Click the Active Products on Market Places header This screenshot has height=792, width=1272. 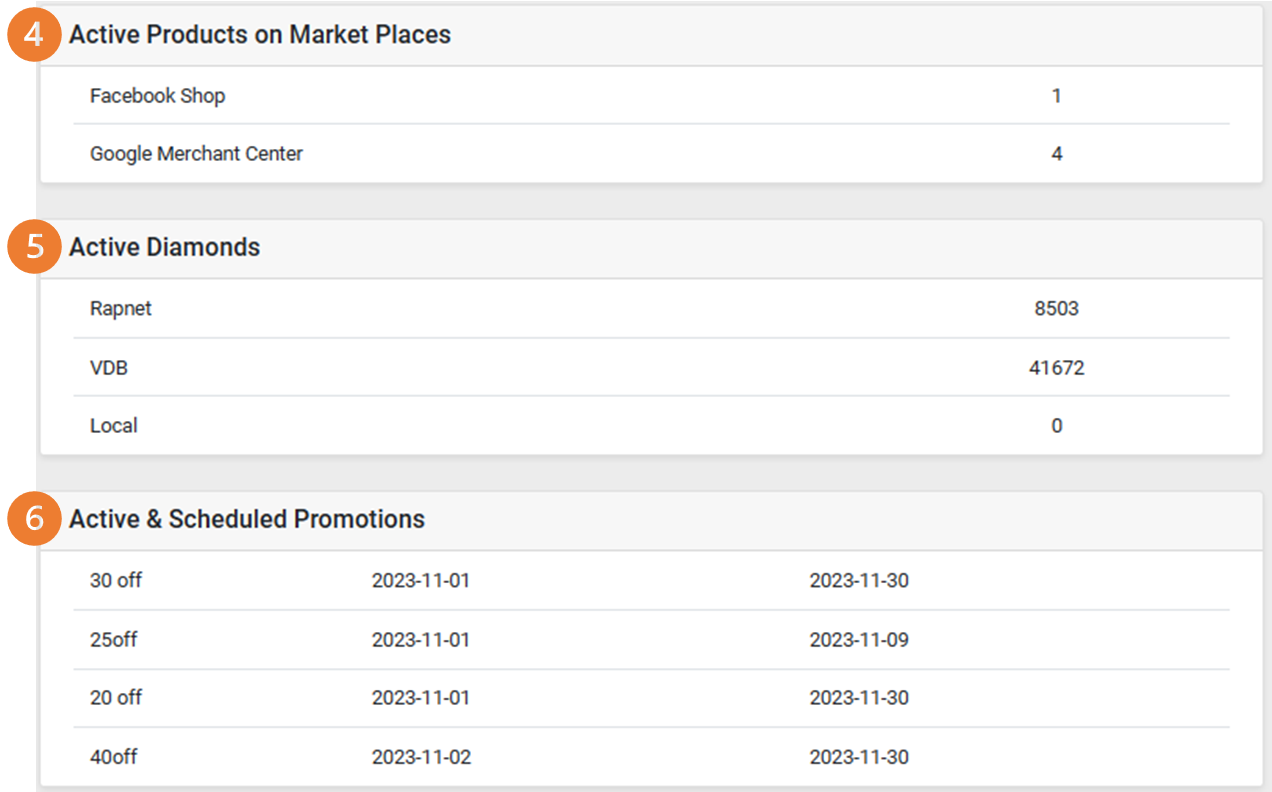260,35
